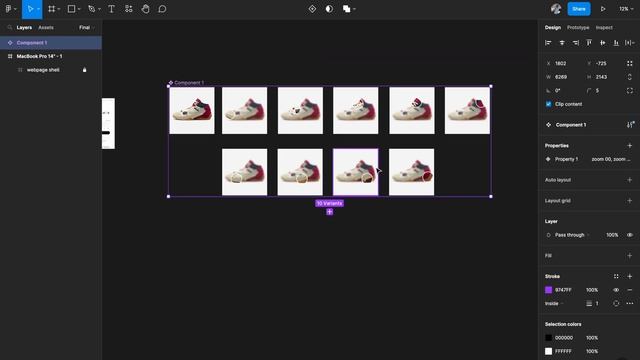This screenshot has height=360, width=640.
Task: Click purple stroke color swatch 9747FF
Action: click(549, 290)
